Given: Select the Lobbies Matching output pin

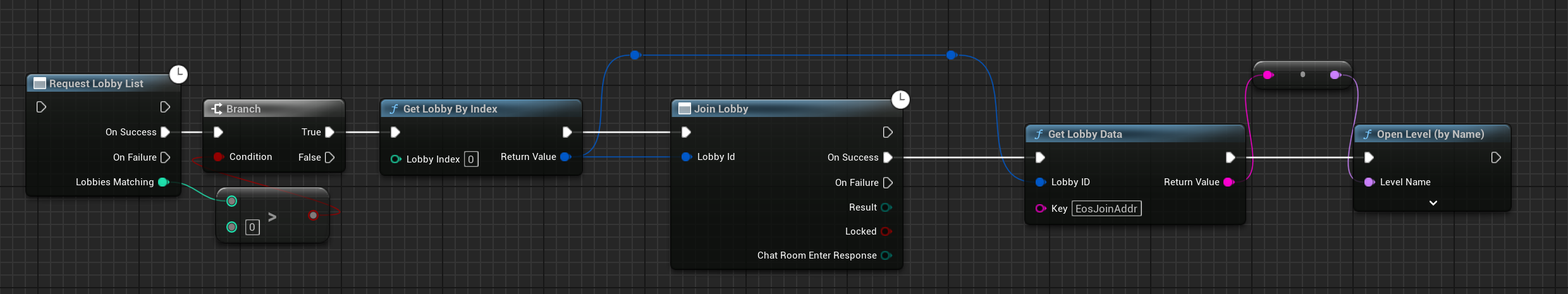Looking at the screenshot, I should 163,182.
